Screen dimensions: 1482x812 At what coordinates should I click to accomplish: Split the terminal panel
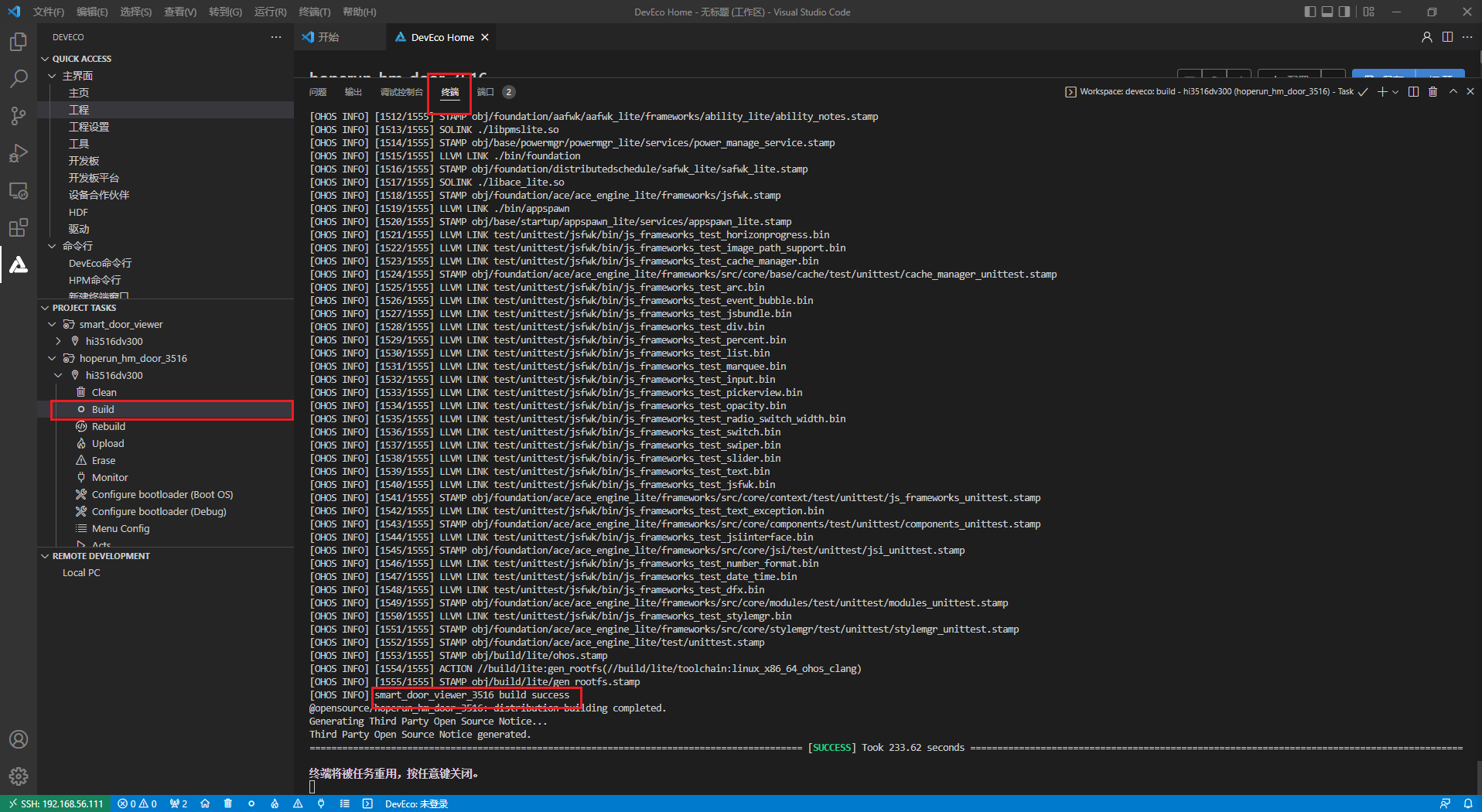[x=1413, y=91]
